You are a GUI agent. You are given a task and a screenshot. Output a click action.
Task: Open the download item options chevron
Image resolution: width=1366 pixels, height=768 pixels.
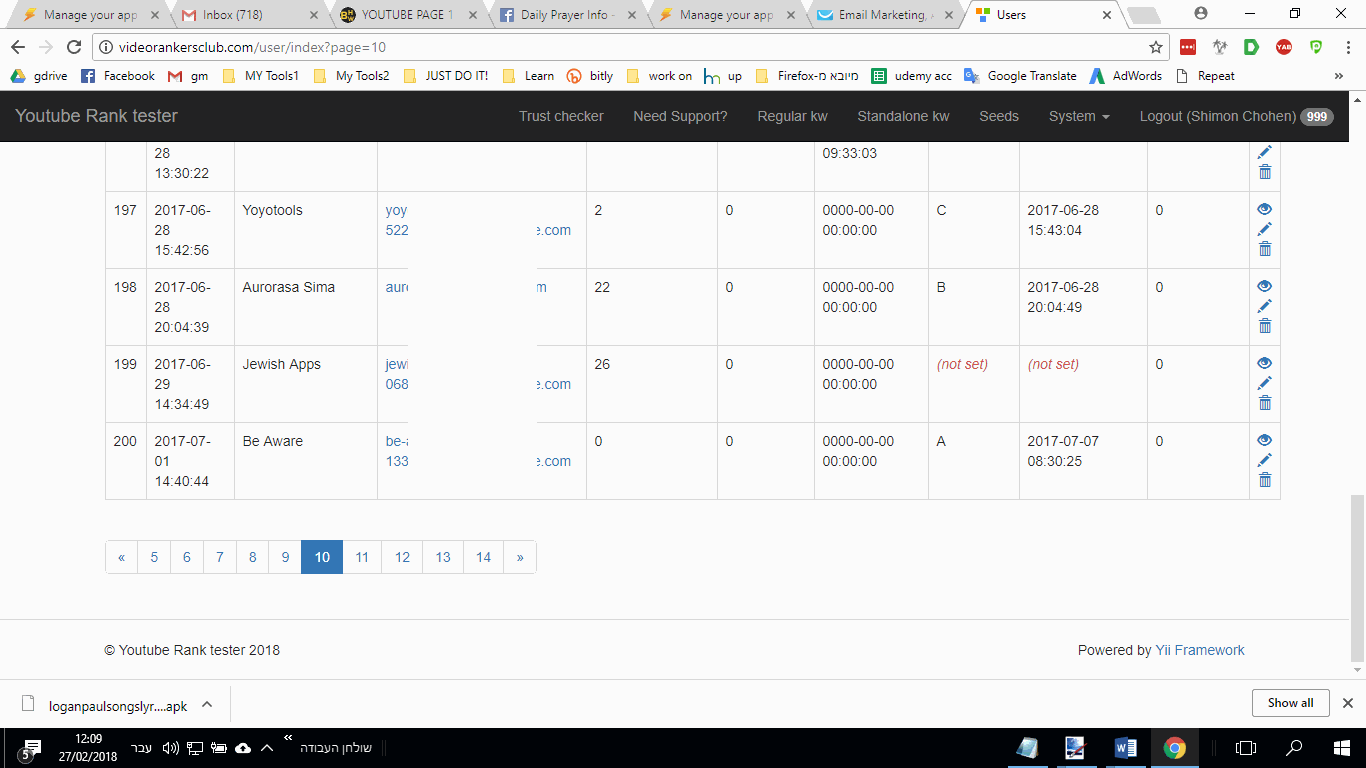pyautogui.click(x=207, y=704)
